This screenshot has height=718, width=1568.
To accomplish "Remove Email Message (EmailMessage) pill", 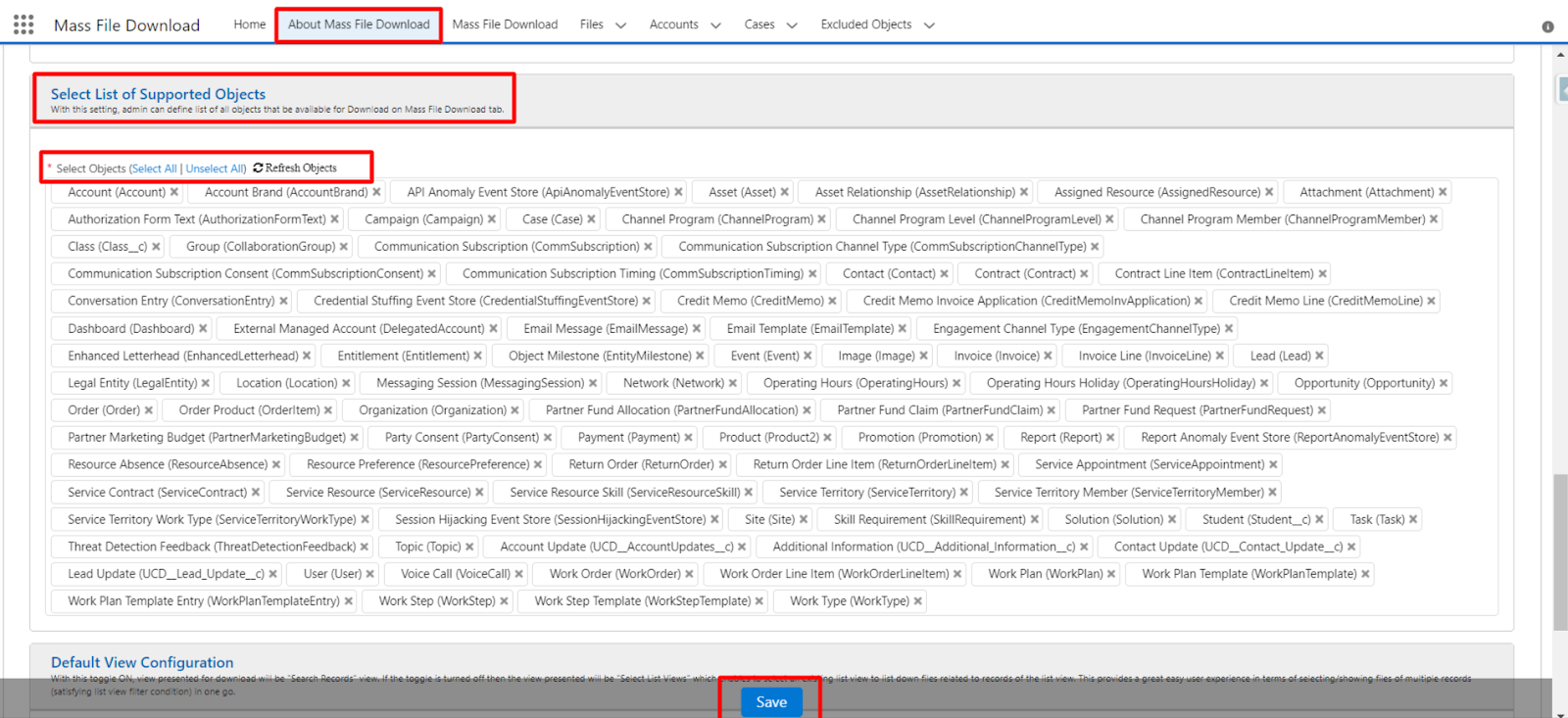I will pyautogui.click(x=697, y=329).
